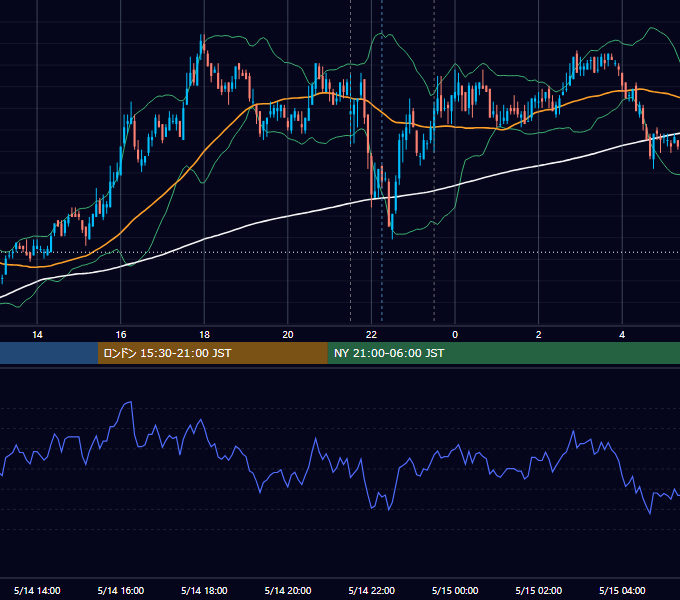Click the 5/14 20:00 label on lower axis
The width and height of the screenshot is (680, 600).
[x=288, y=590]
